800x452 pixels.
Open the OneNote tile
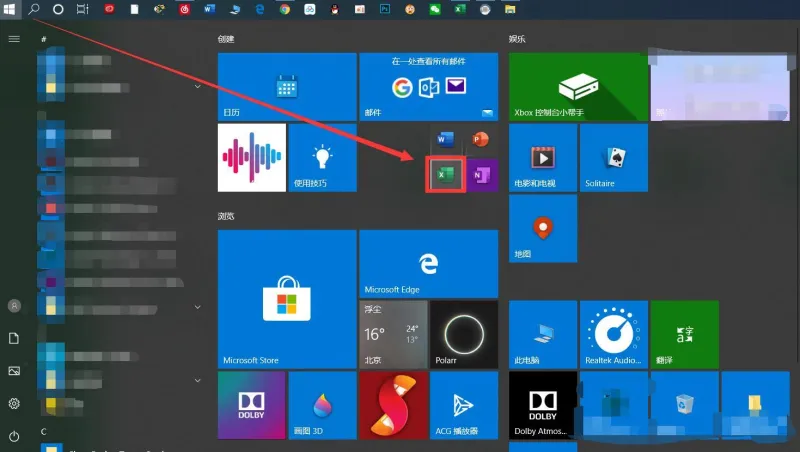point(482,175)
